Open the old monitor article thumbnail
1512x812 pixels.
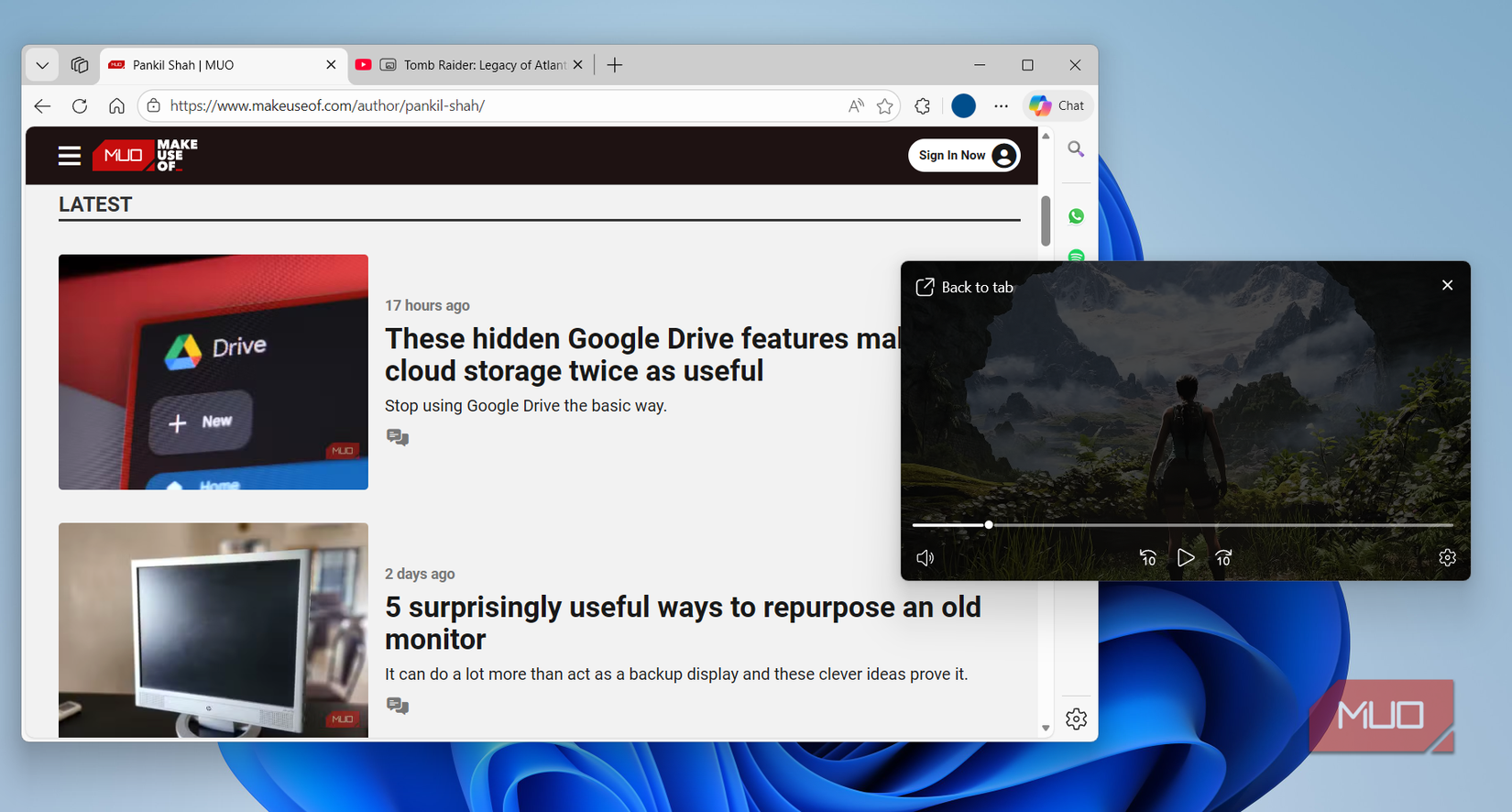point(214,631)
